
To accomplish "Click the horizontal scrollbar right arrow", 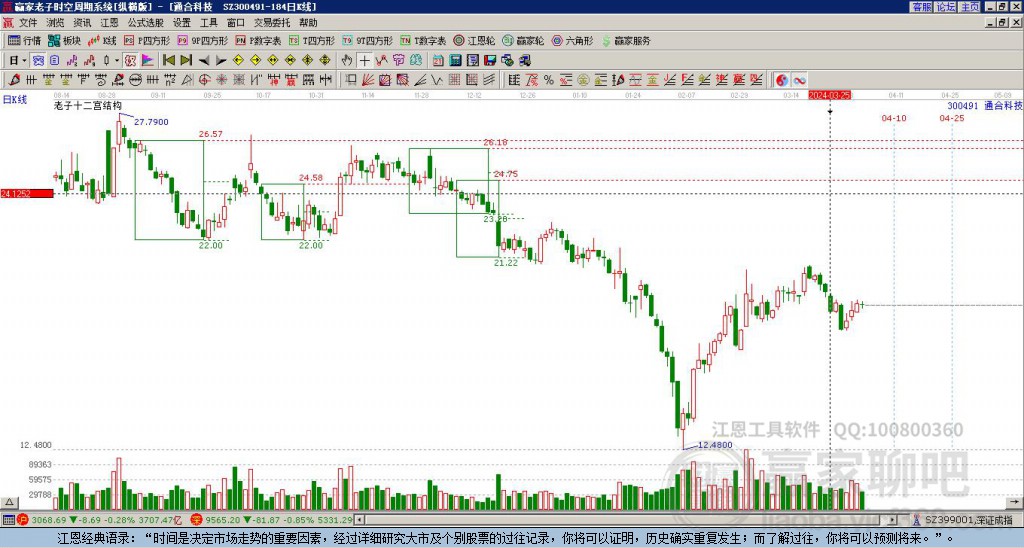I will point(892,520).
